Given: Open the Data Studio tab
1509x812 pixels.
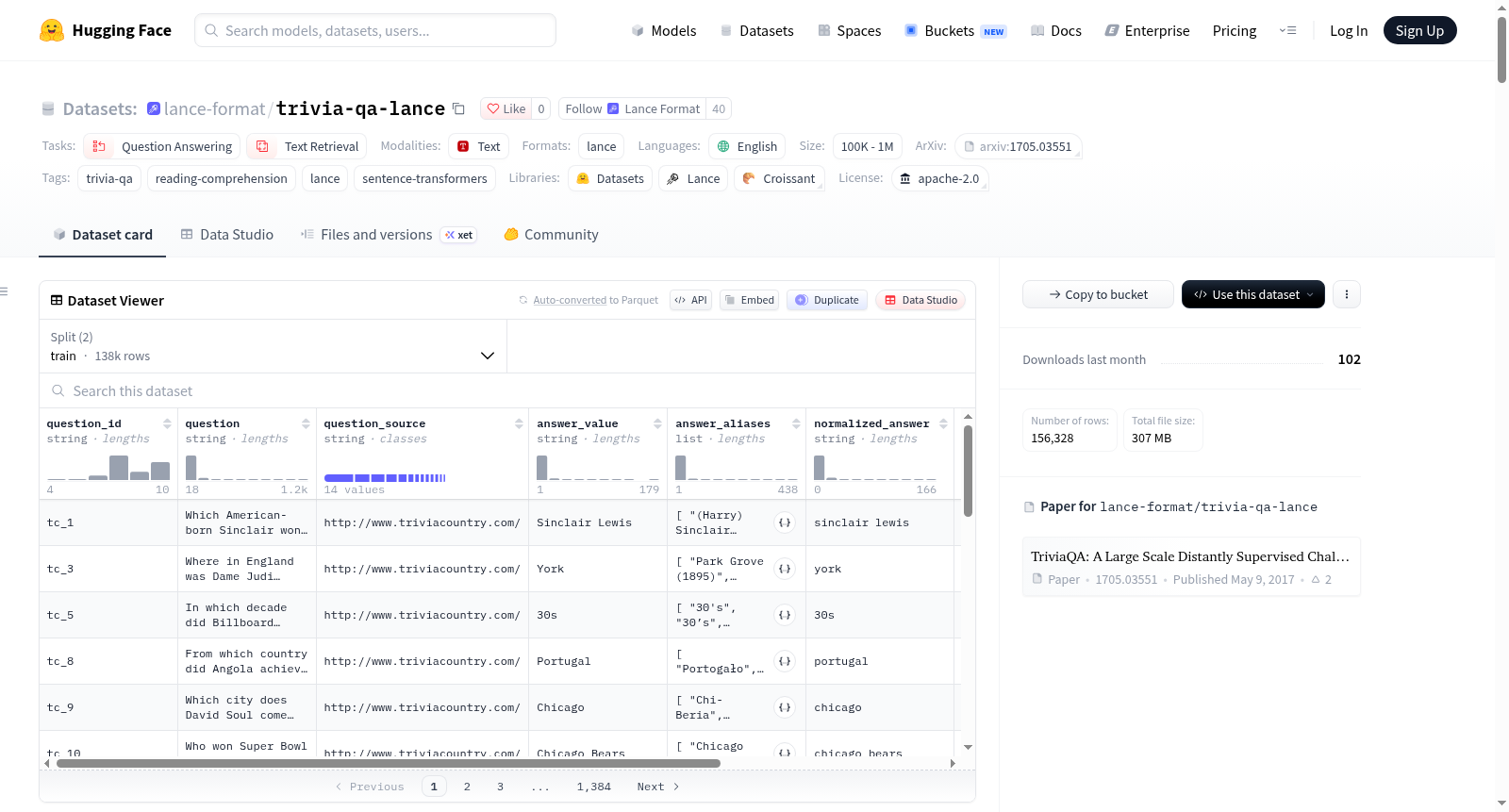Looking at the screenshot, I should pyautogui.click(x=227, y=235).
